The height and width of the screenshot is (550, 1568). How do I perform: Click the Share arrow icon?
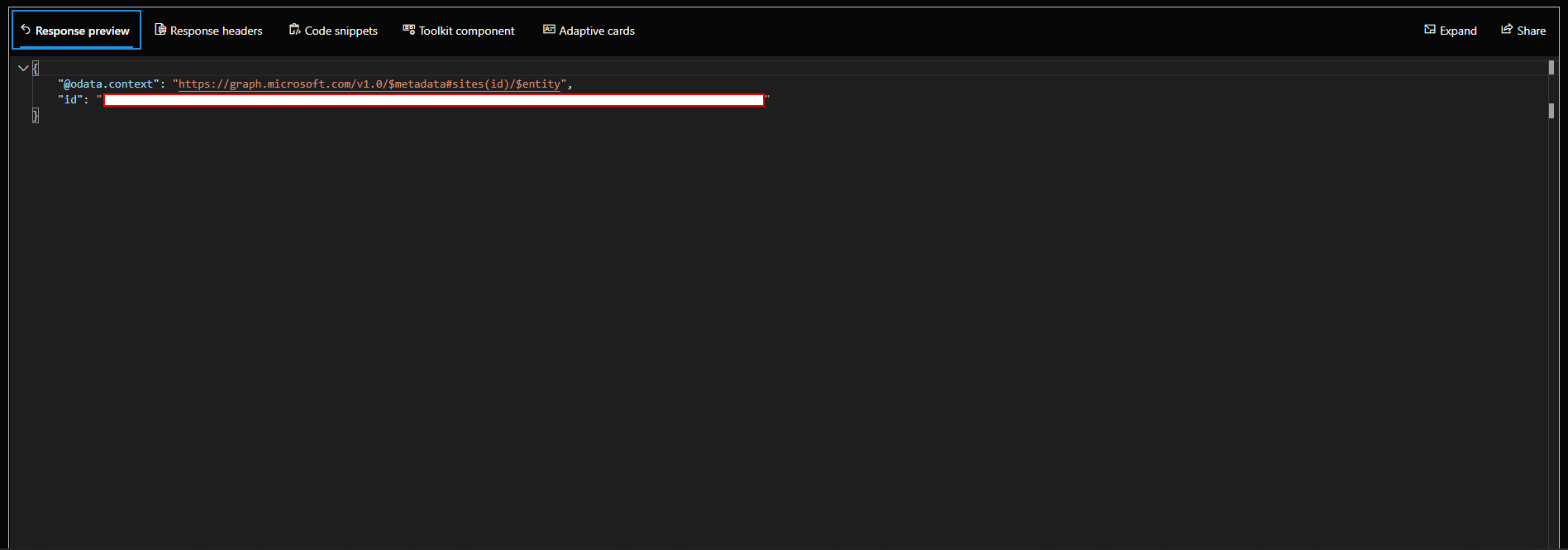pos(1507,30)
